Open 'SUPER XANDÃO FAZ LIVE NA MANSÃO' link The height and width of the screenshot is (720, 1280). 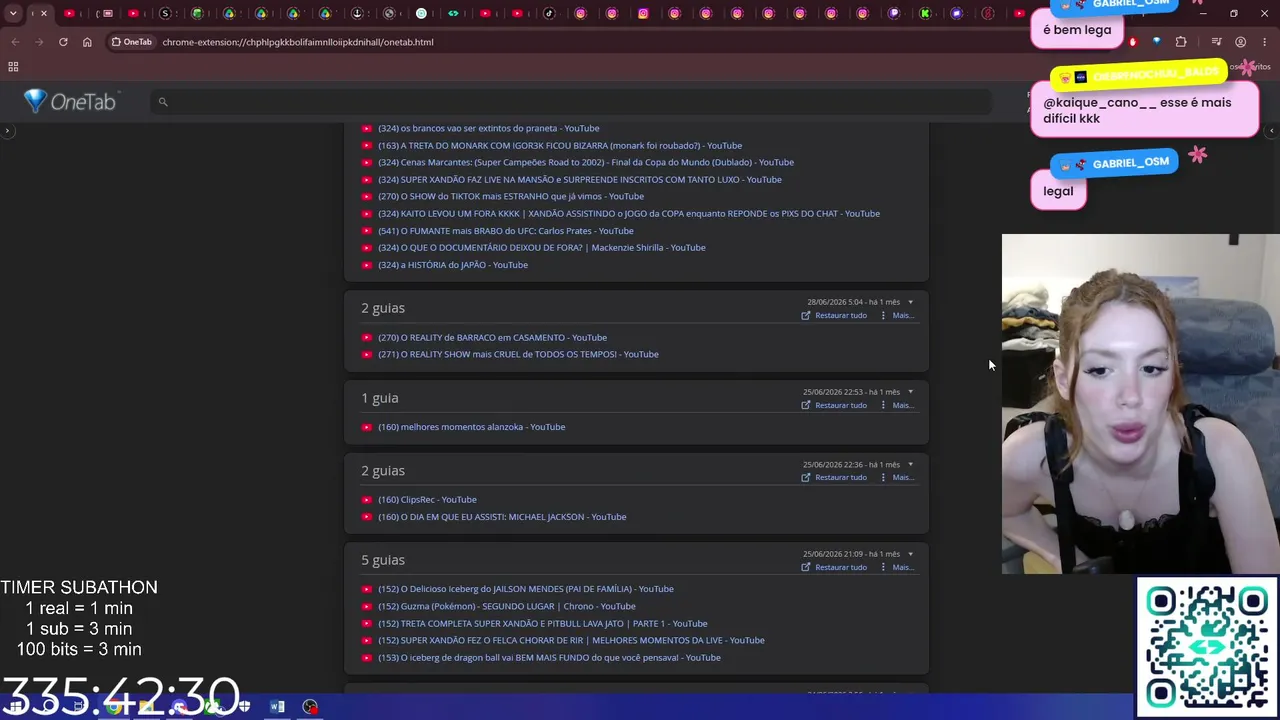[580, 179]
